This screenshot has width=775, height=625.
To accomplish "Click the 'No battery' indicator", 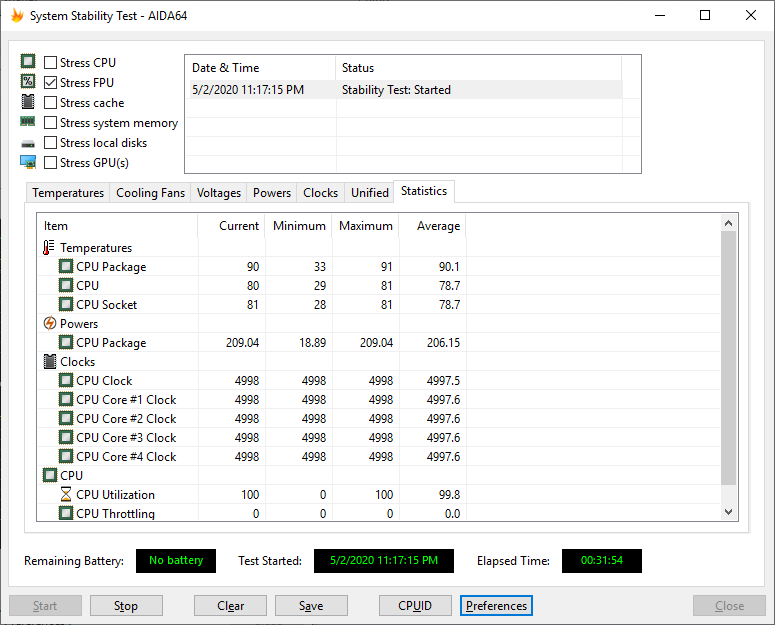I will [176, 561].
